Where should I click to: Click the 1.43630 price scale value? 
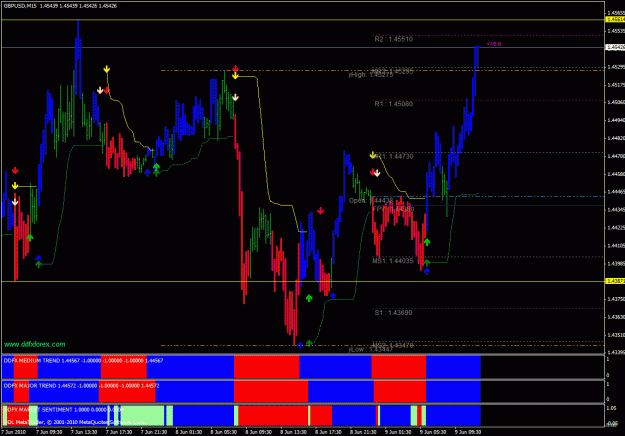coord(615,317)
